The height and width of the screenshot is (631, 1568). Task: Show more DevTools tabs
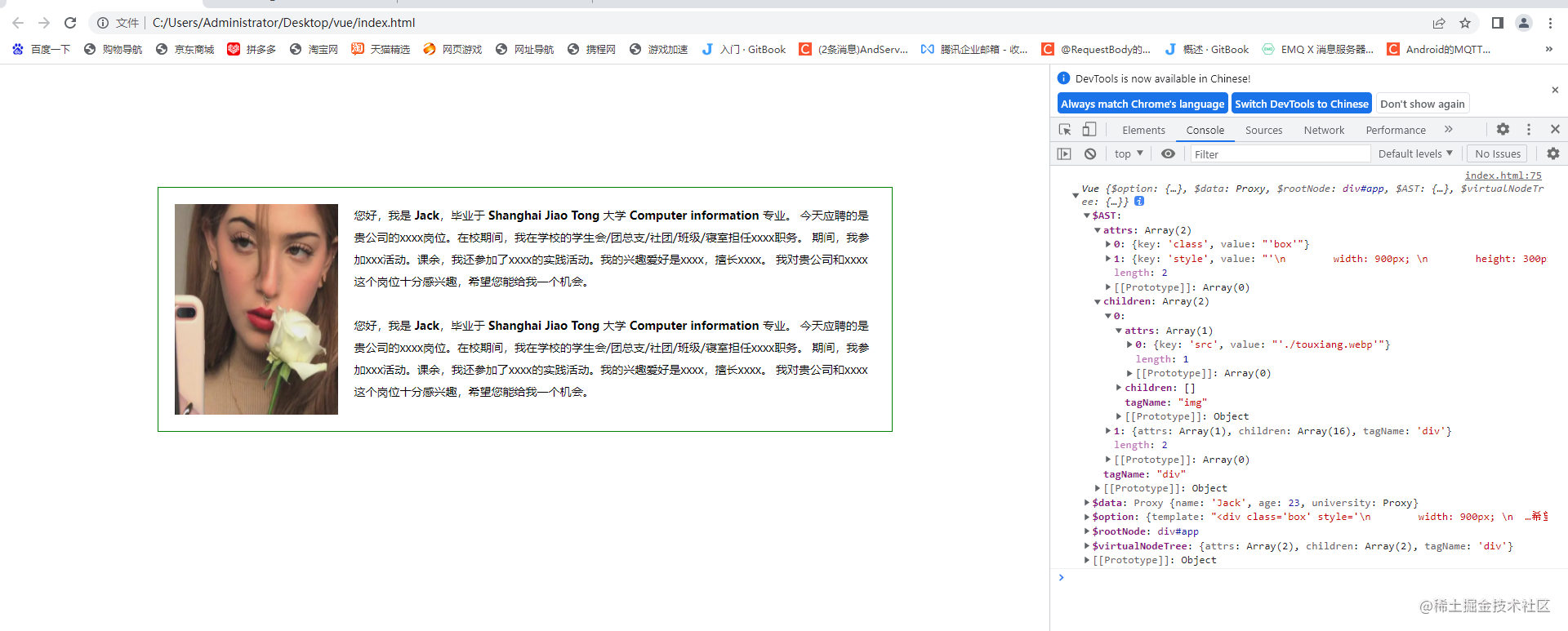point(1448,129)
